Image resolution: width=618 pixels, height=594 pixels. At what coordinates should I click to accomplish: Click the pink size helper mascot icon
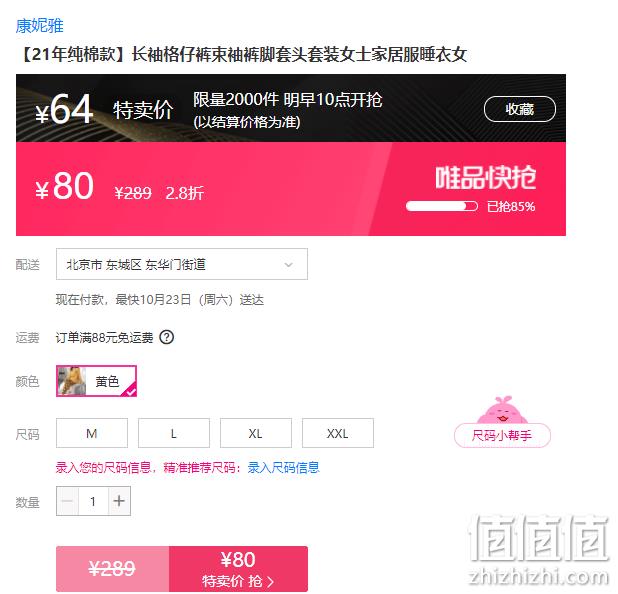click(502, 410)
